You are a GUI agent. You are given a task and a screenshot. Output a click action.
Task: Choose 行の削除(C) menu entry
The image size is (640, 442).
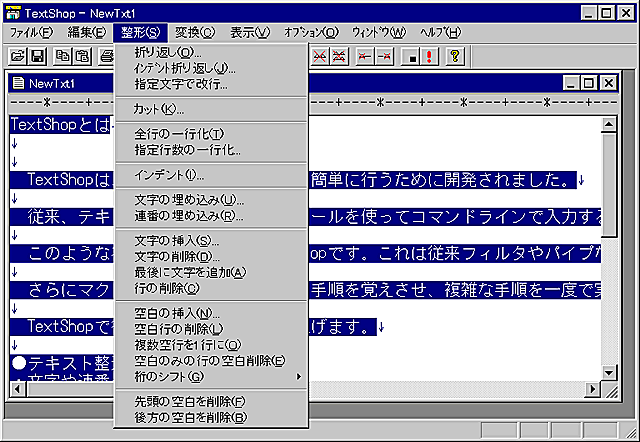tap(211, 289)
